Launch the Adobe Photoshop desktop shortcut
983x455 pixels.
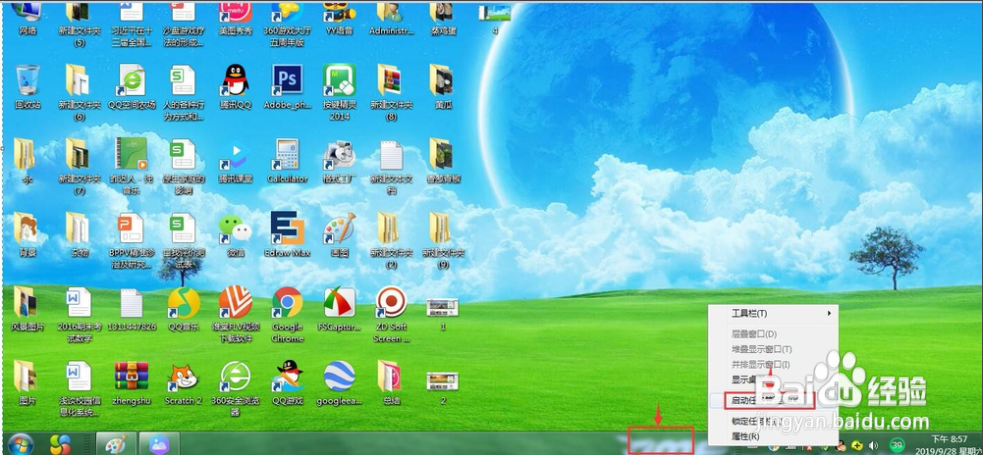coord(288,86)
